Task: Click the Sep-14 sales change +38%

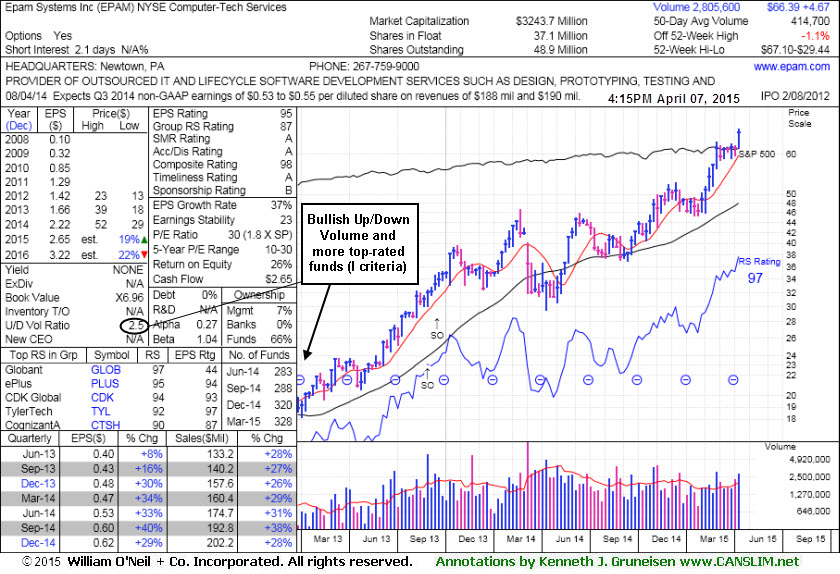Action: [278, 528]
